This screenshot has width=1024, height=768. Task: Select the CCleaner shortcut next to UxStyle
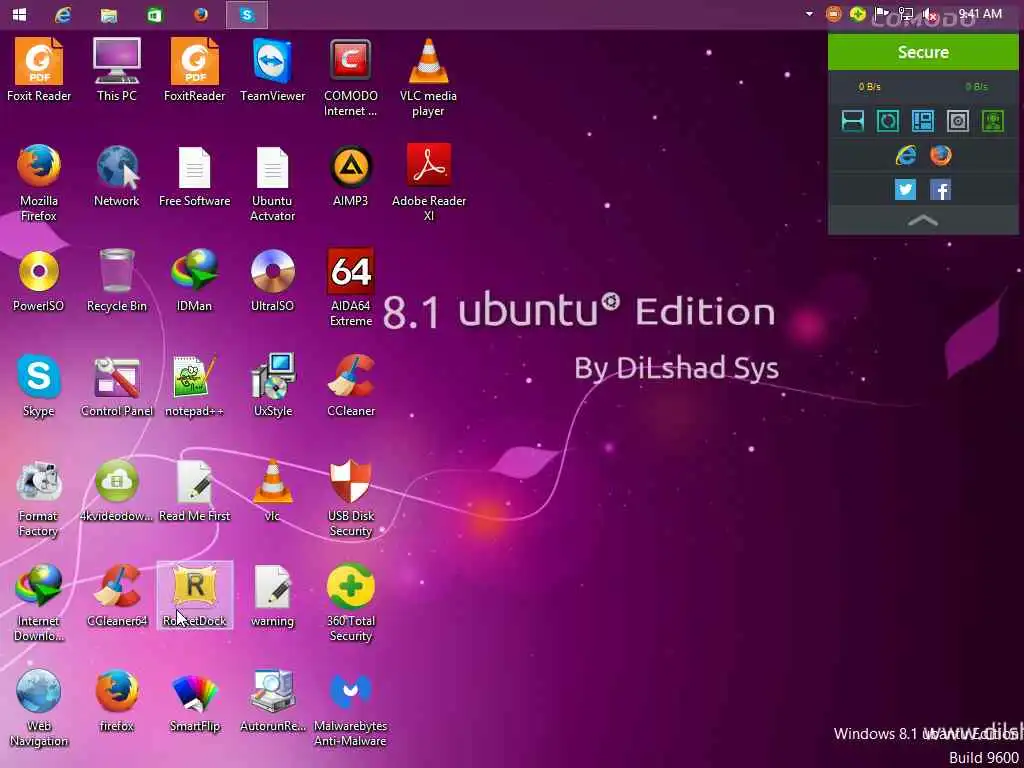[351, 386]
